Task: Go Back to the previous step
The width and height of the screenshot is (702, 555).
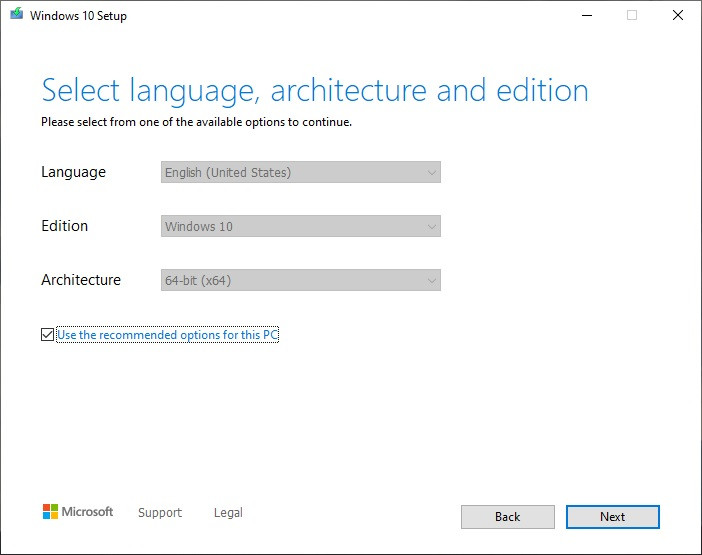Action: (507, 517)
